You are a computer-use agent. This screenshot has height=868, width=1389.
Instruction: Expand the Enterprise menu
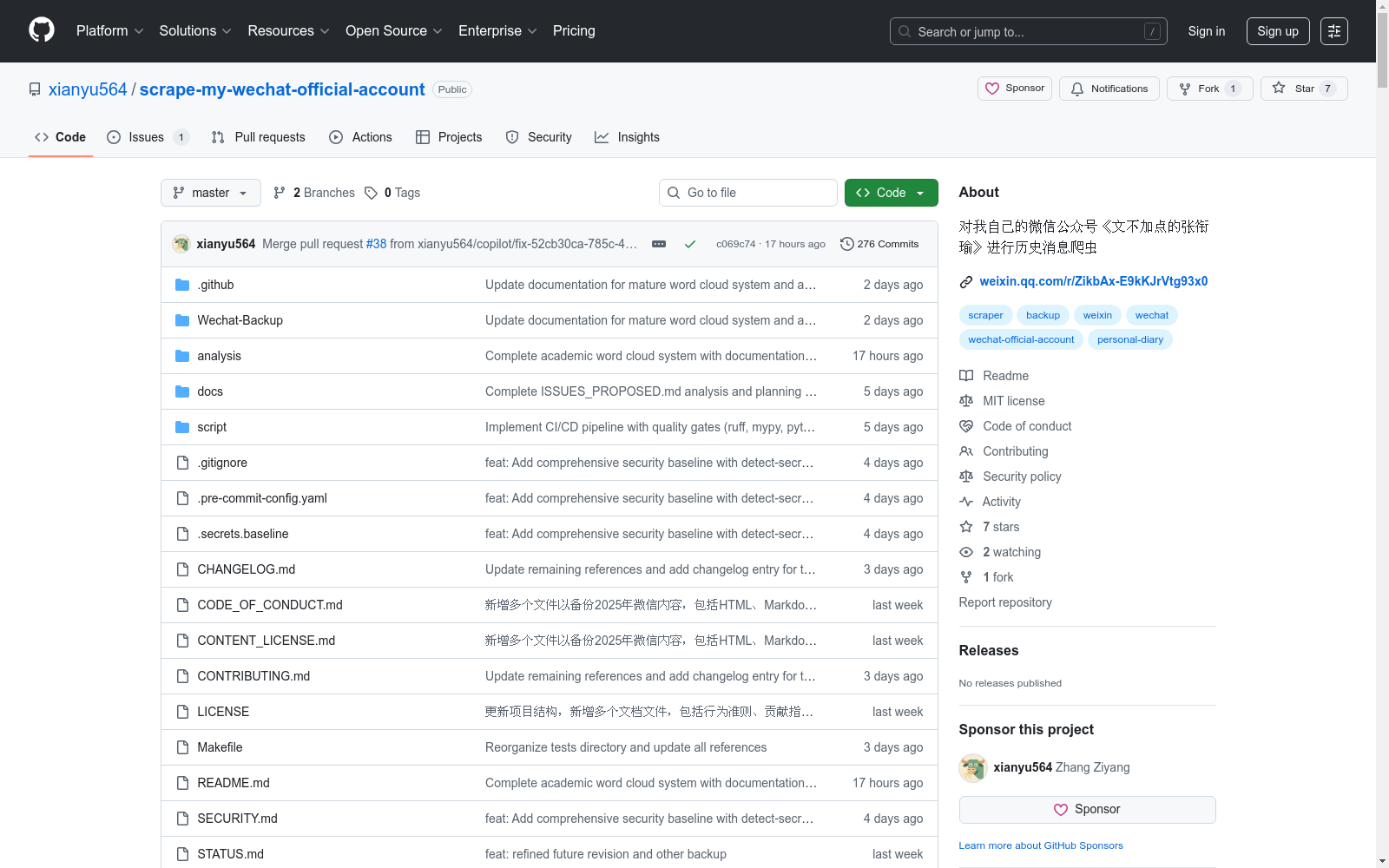point(497,31)
